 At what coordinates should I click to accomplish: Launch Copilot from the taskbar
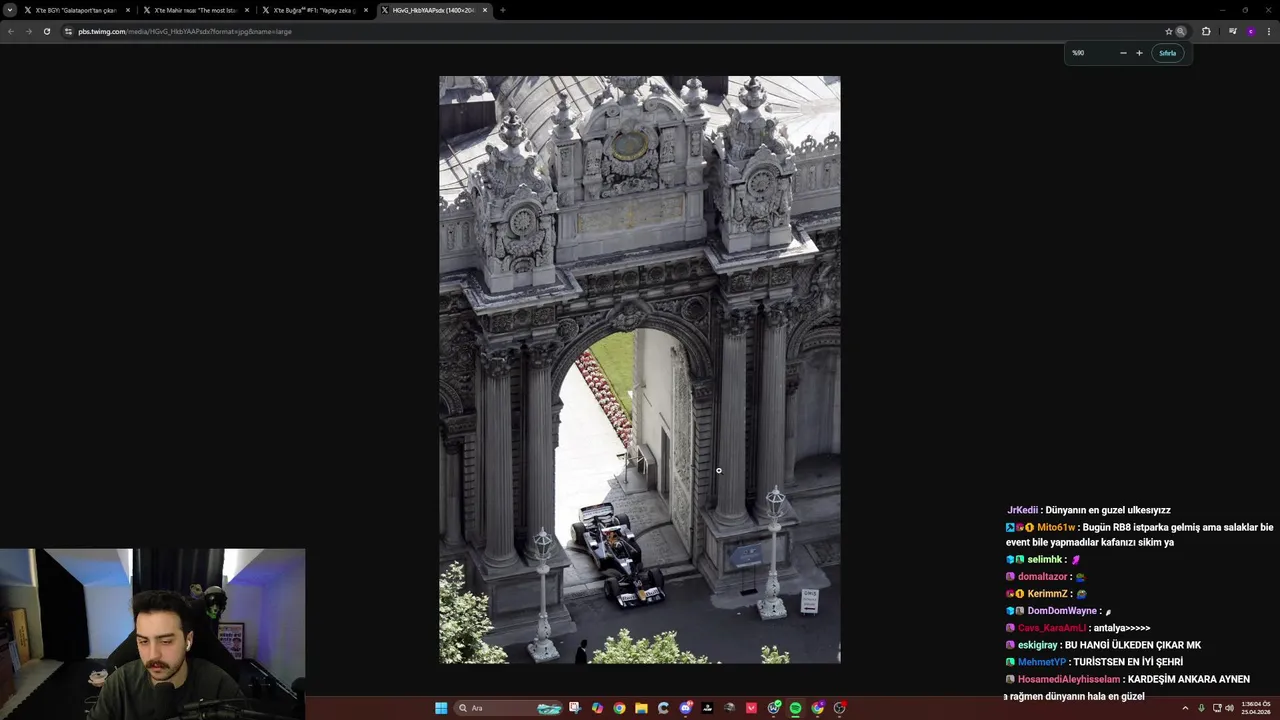pos(597,708)
